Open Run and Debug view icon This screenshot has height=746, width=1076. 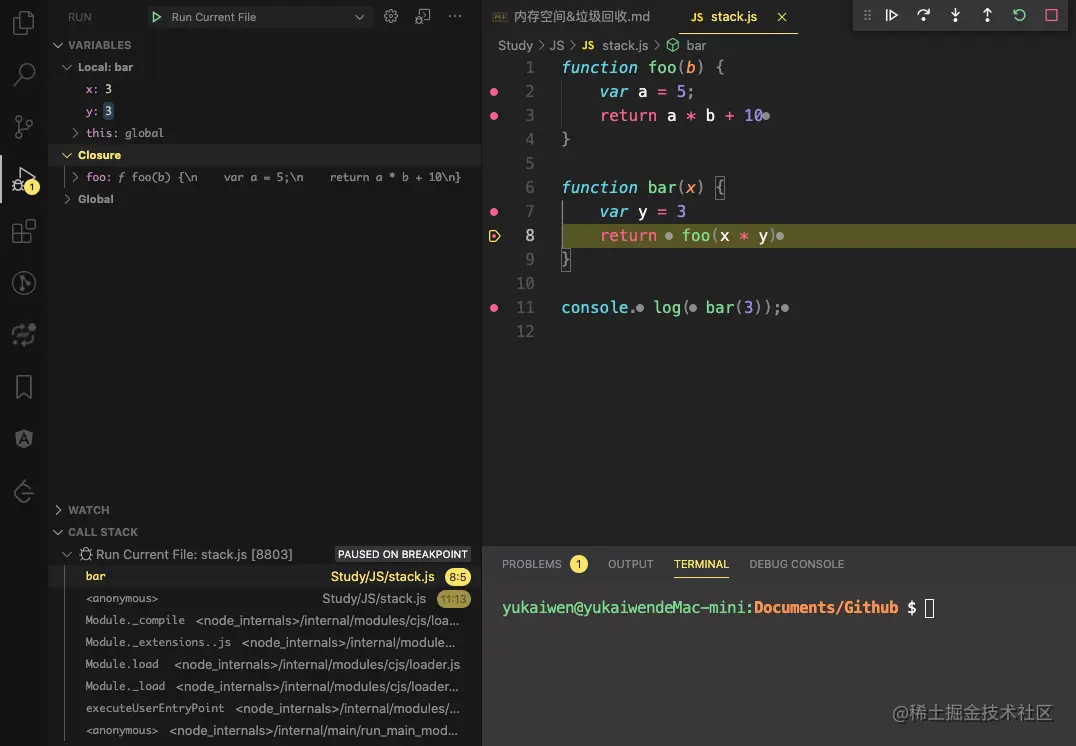[x=25, y=179]
